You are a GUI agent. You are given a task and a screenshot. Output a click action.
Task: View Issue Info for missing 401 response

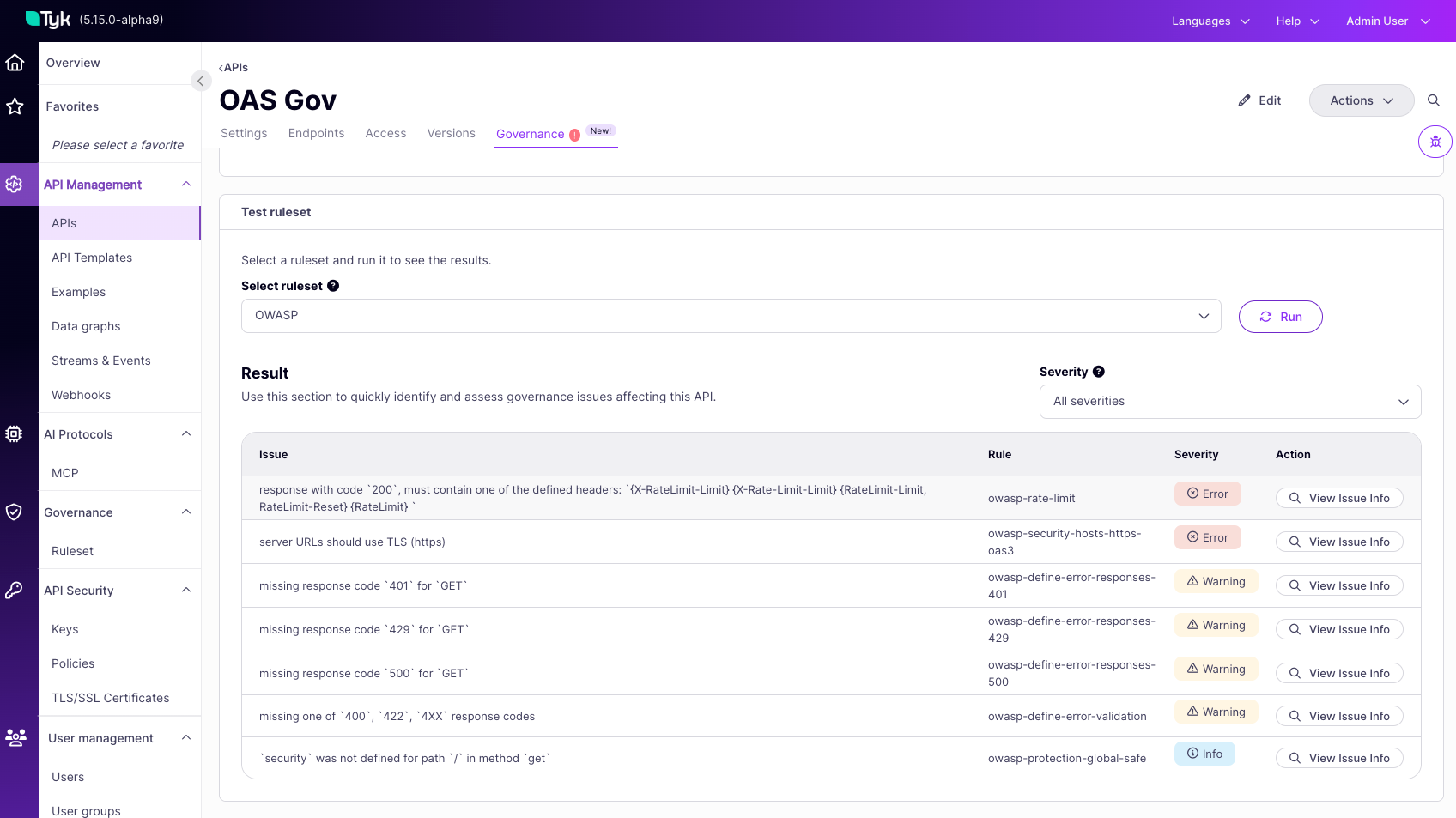point(1339,585)
